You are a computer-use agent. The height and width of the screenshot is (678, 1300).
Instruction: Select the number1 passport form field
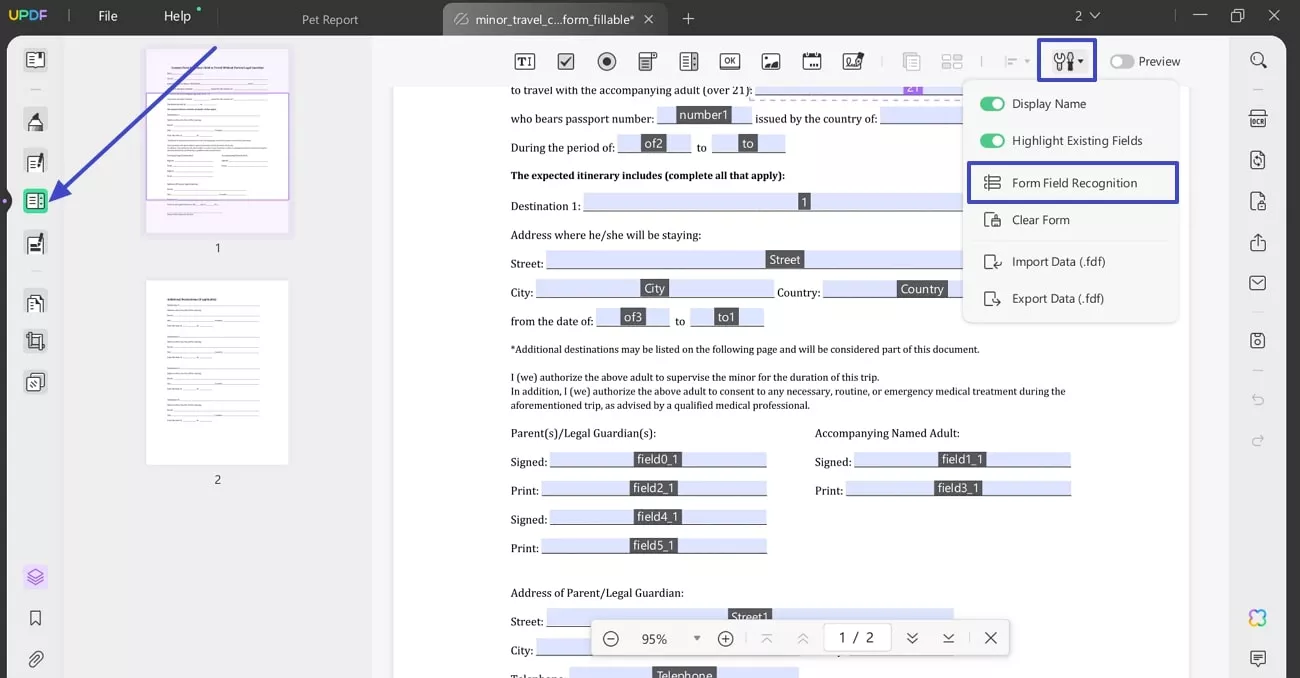click(704, 115)
